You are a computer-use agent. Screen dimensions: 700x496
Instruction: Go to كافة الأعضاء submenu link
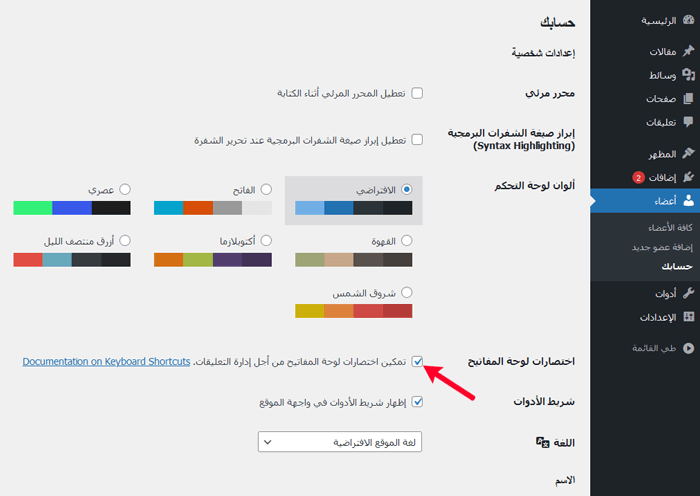click(x=670, y=228)
